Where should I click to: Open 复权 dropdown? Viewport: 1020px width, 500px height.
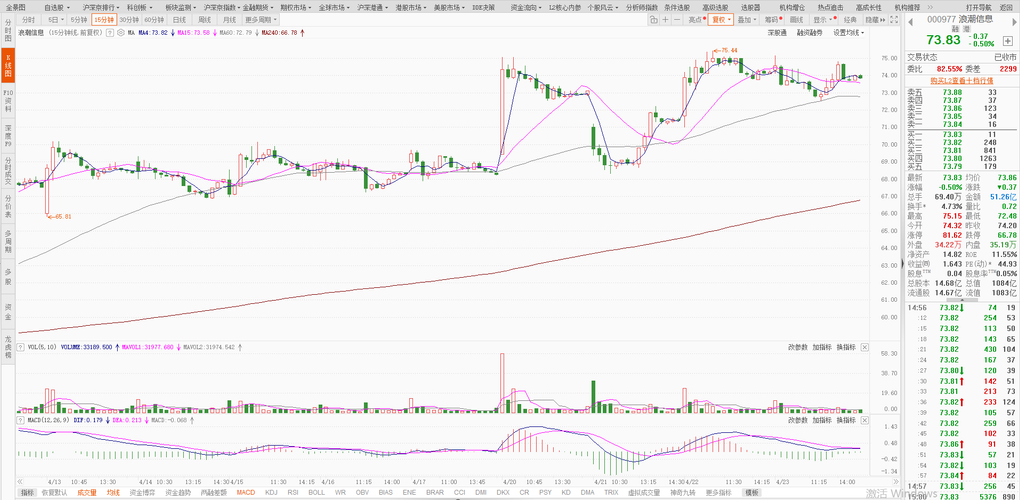click(721, 20)
